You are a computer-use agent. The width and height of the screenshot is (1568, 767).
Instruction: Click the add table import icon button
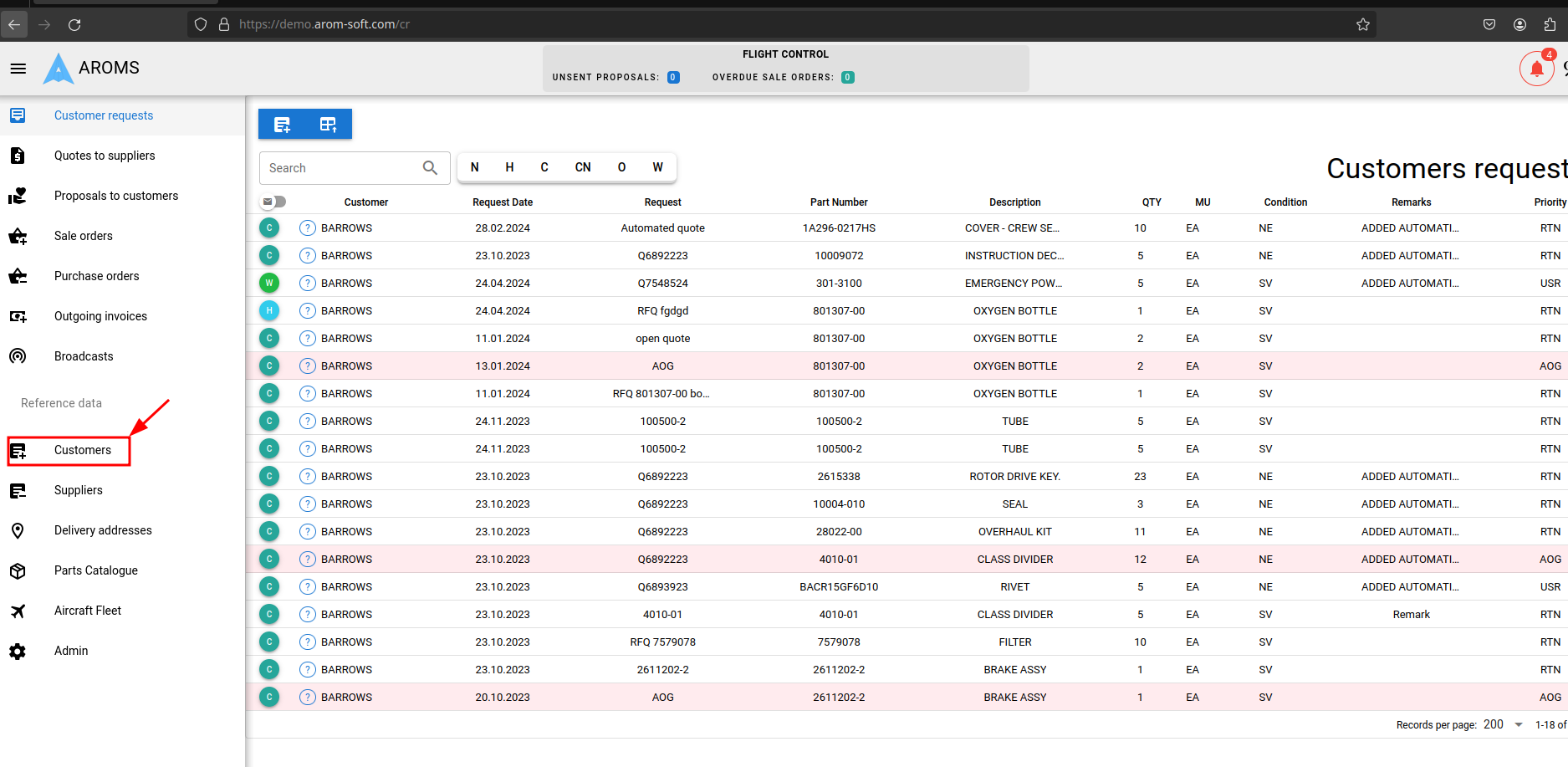328,125
